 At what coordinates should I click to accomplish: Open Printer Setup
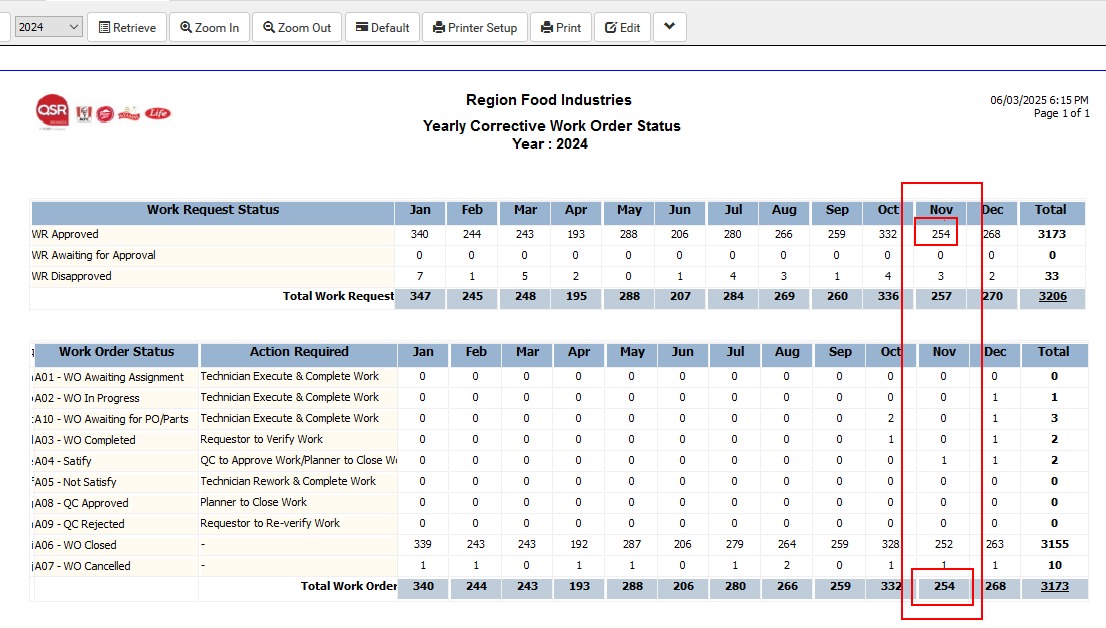[475, 28]
